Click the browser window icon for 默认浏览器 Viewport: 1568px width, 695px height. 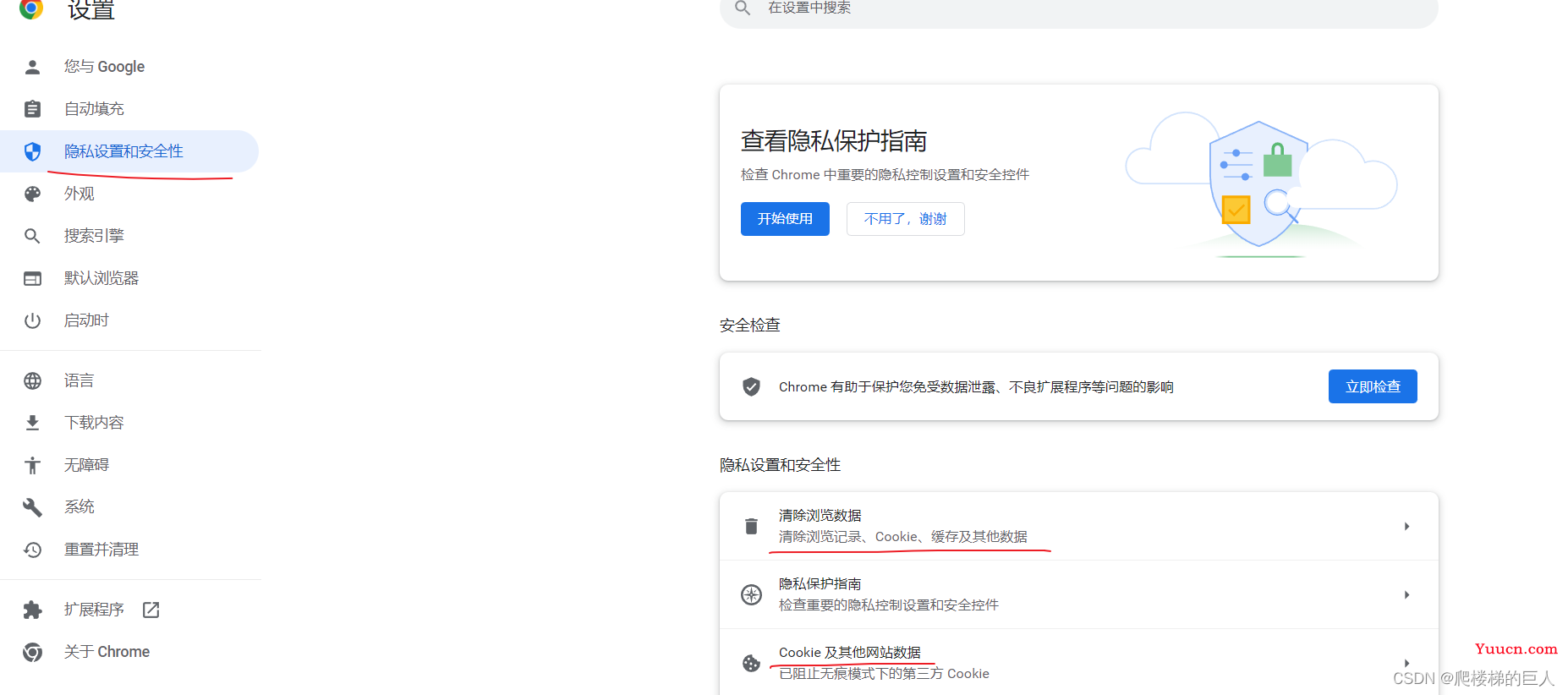click(x=32, y=278)
